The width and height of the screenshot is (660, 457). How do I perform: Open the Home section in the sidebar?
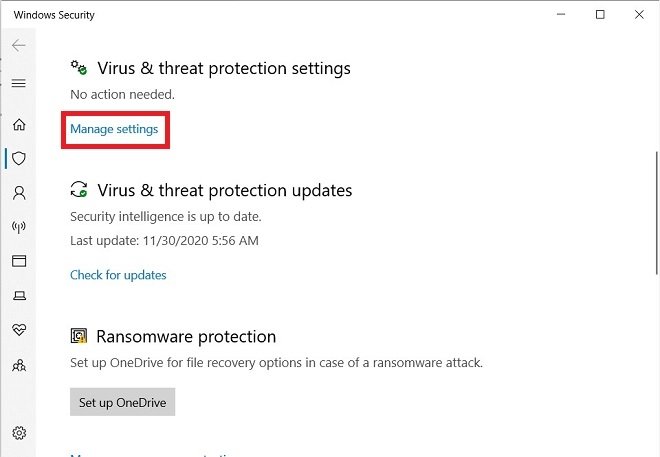[x=19, y=125]
